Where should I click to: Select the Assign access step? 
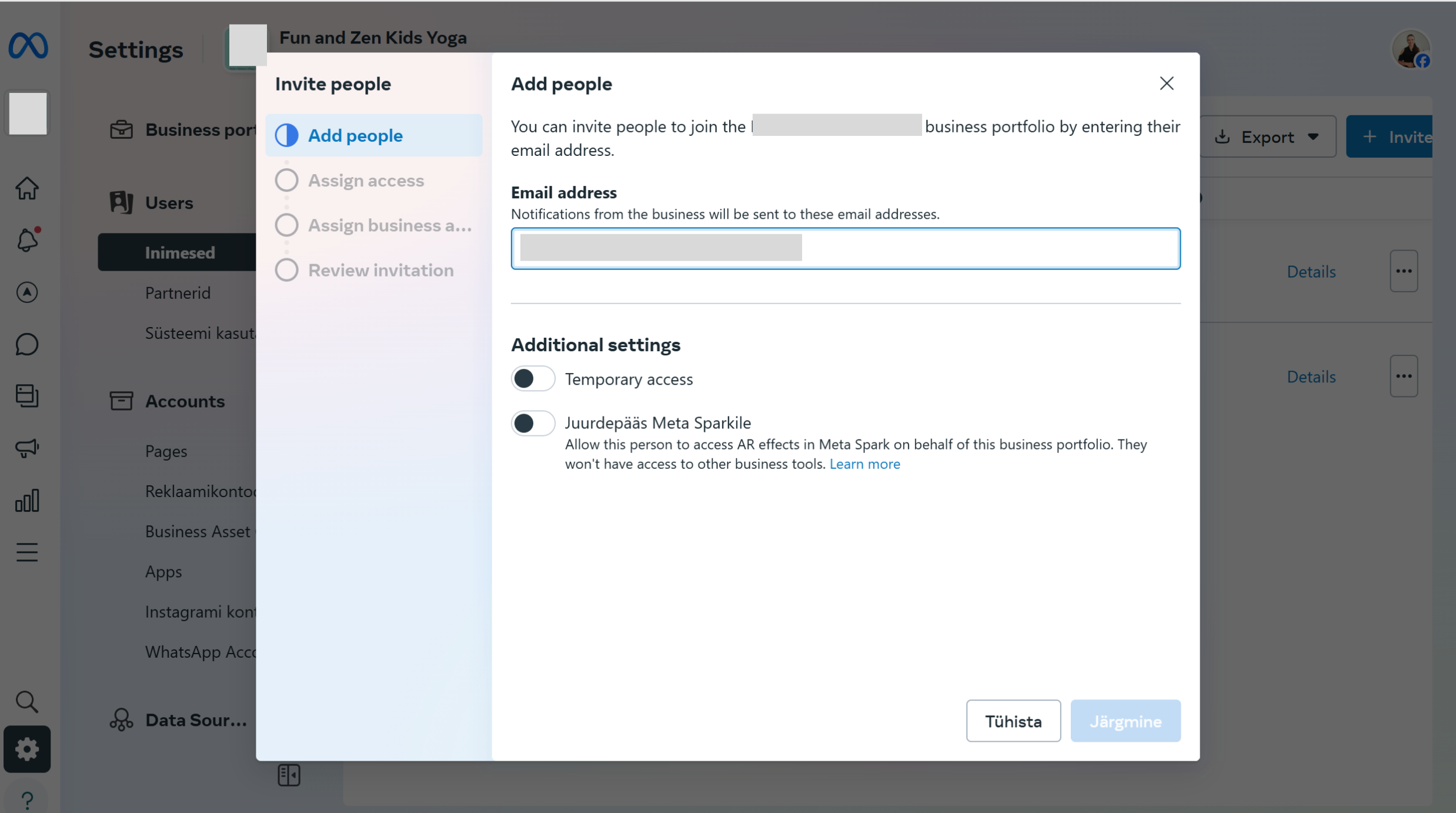point(365,181)
